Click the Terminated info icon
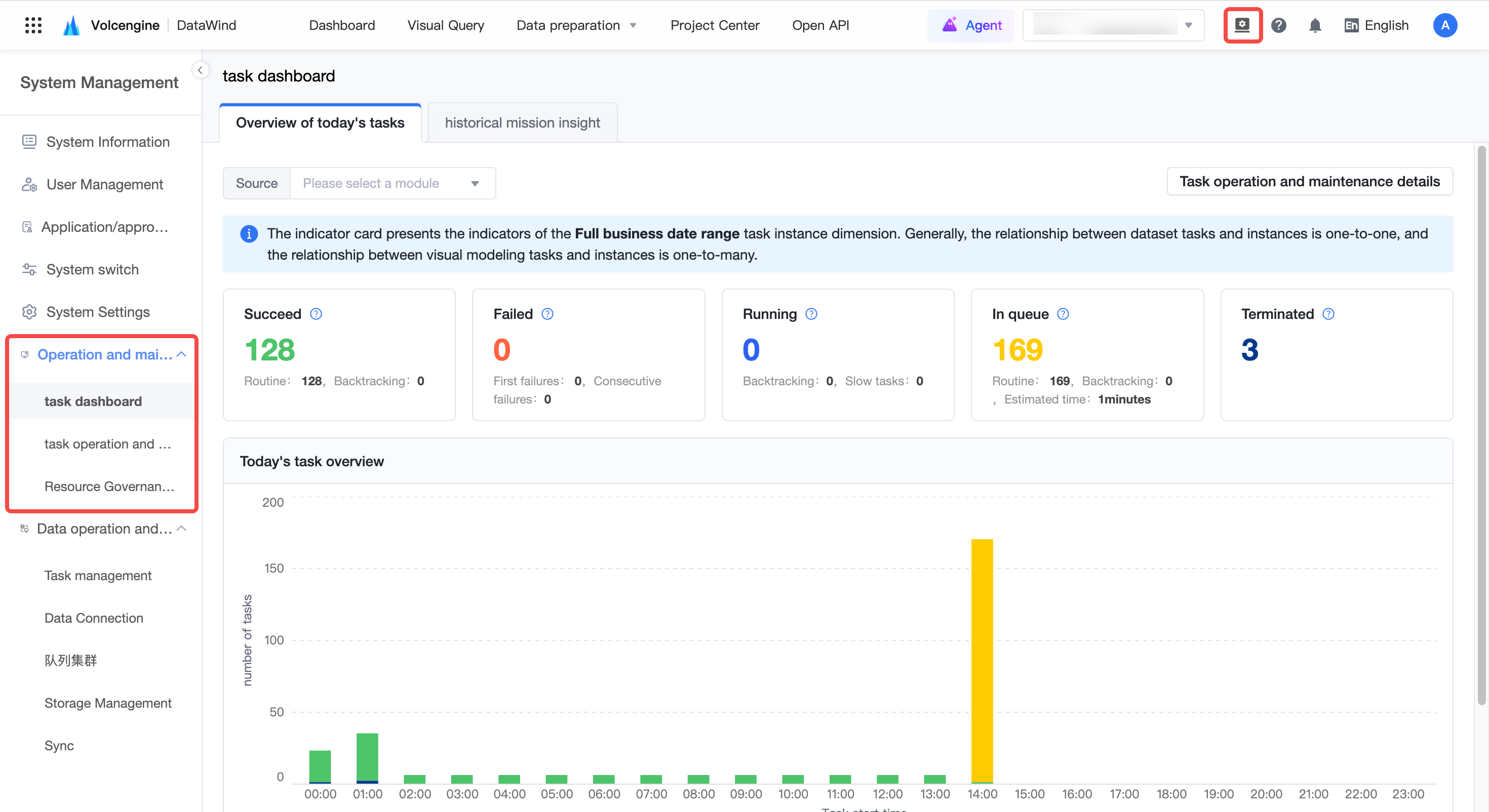 pyautogui.click(x=1328, y=314)
